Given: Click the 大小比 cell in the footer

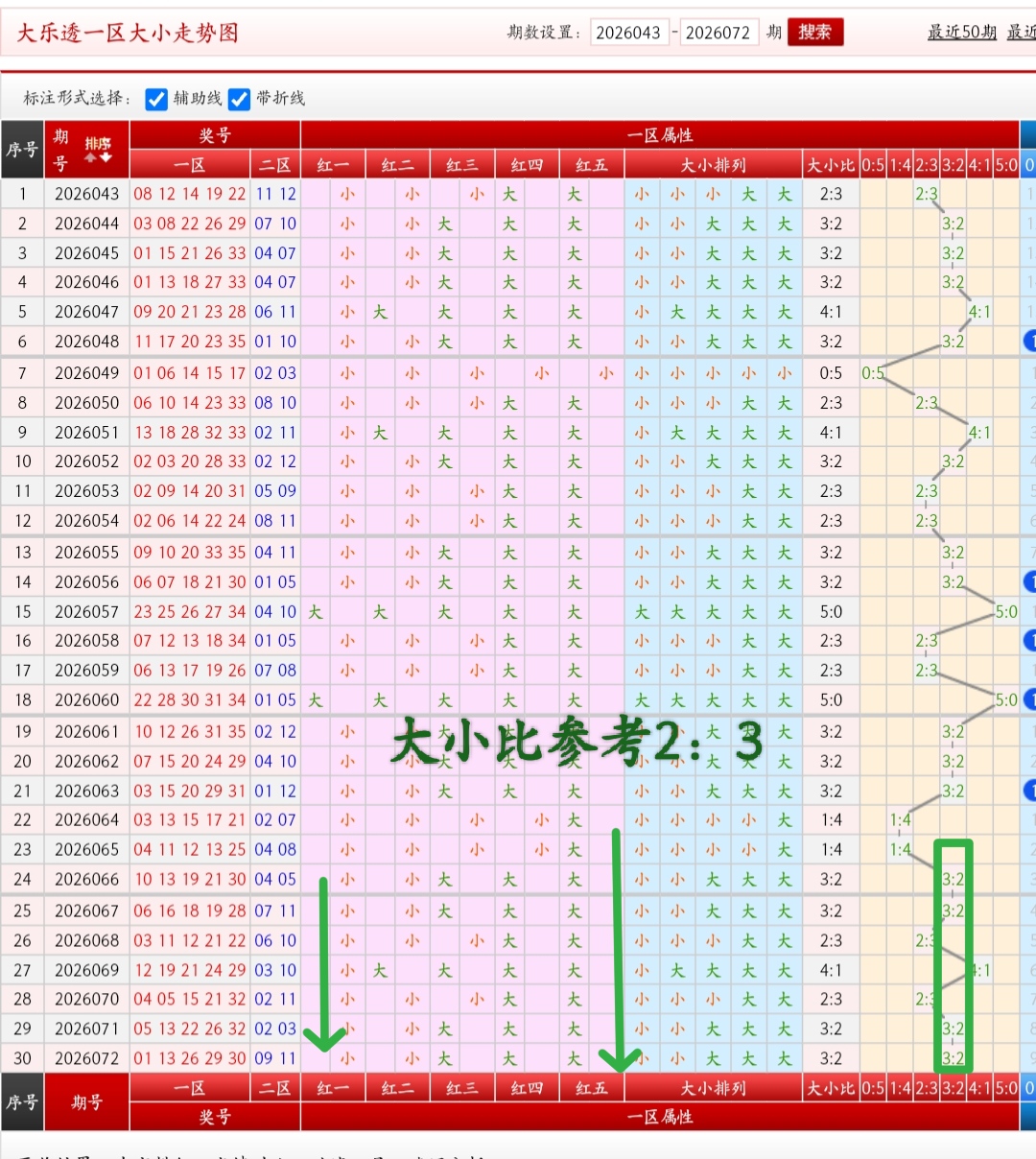Looking at the screenshot, I should coord(831,1088).
